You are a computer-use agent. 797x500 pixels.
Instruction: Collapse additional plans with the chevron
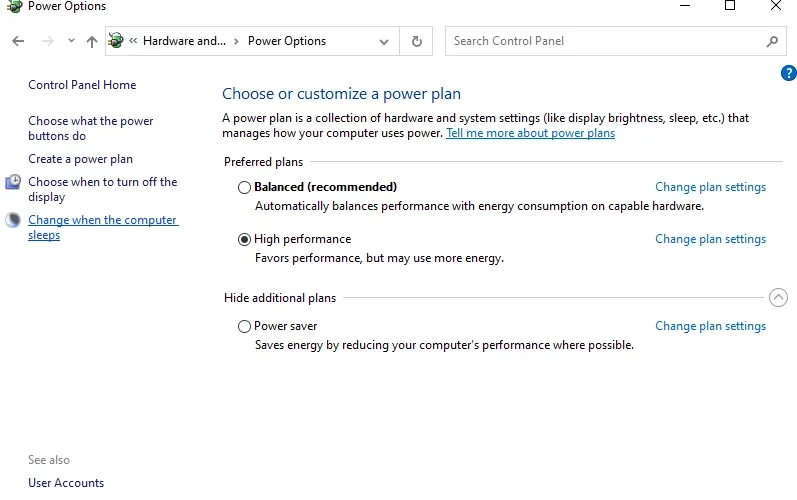778,298
